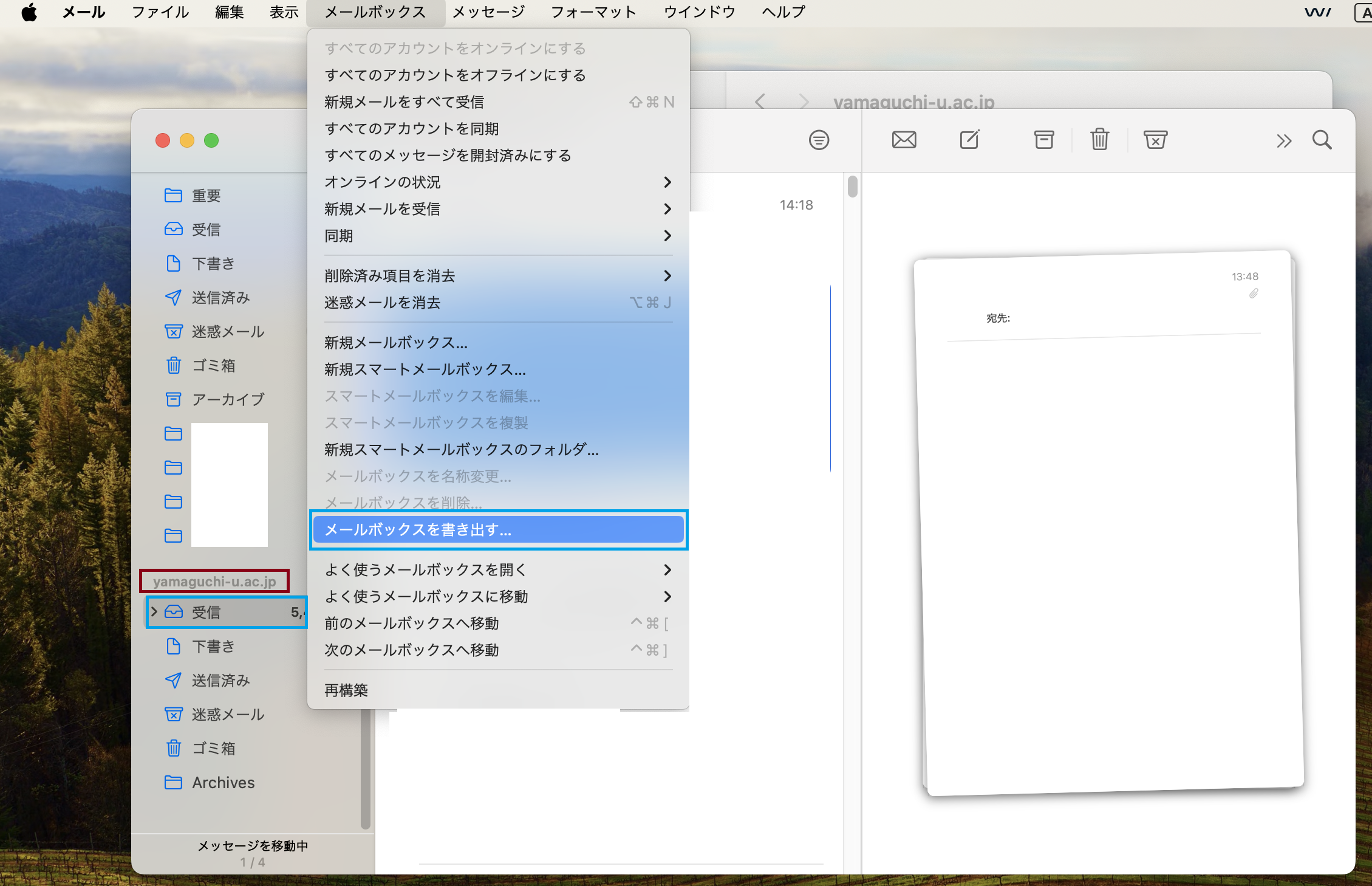The height and width of the screenshot is (886, 1372).
Task: Click the message list scrollbar thumb
Action: (853, 187)
